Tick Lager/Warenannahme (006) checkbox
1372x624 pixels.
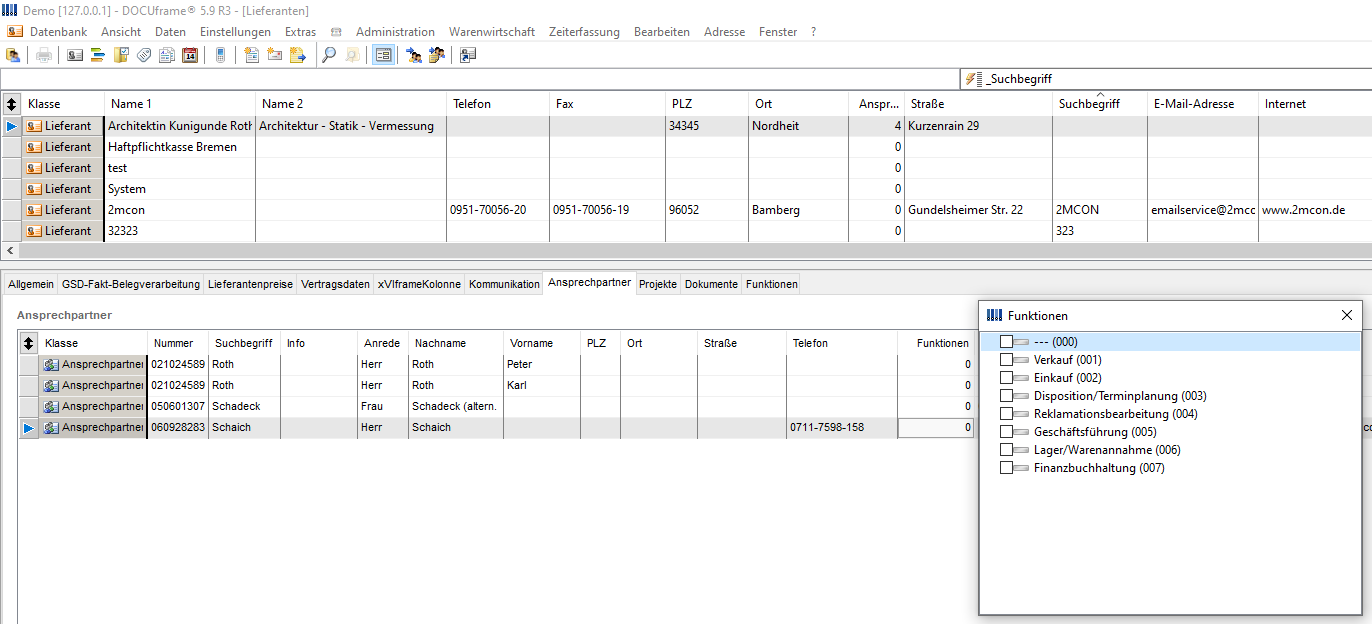pos(1007,450)
